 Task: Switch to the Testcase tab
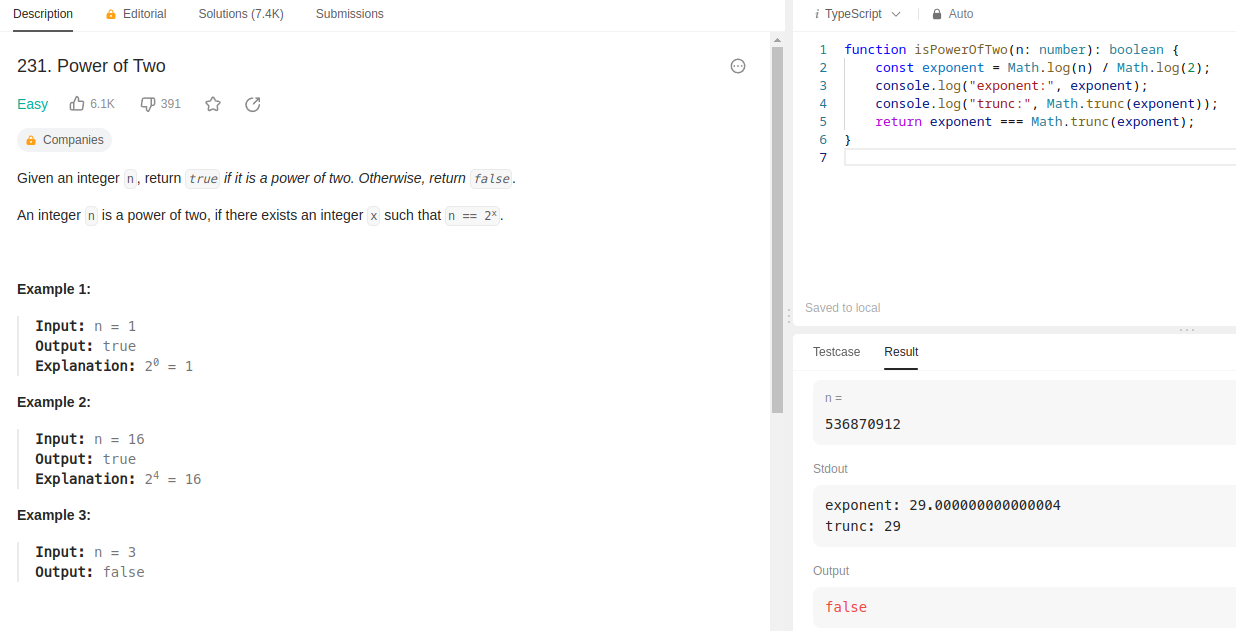(836, 352)
